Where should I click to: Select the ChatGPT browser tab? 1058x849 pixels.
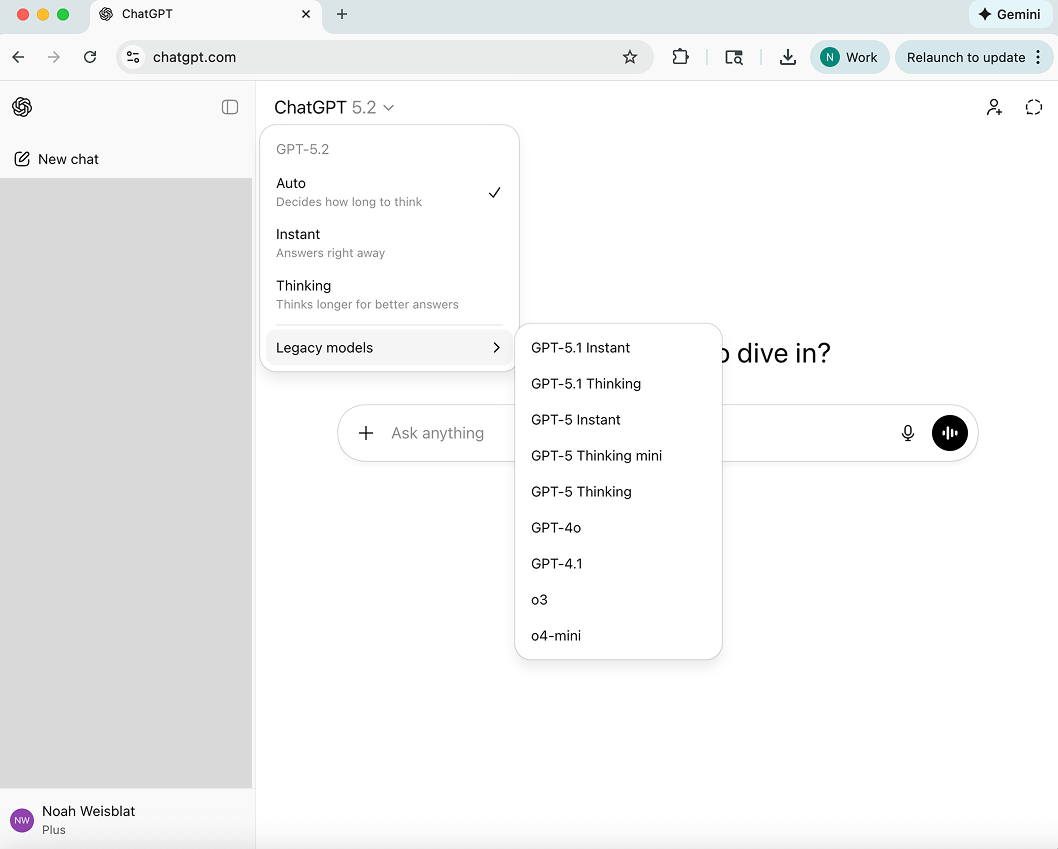[x=206, y=15]
